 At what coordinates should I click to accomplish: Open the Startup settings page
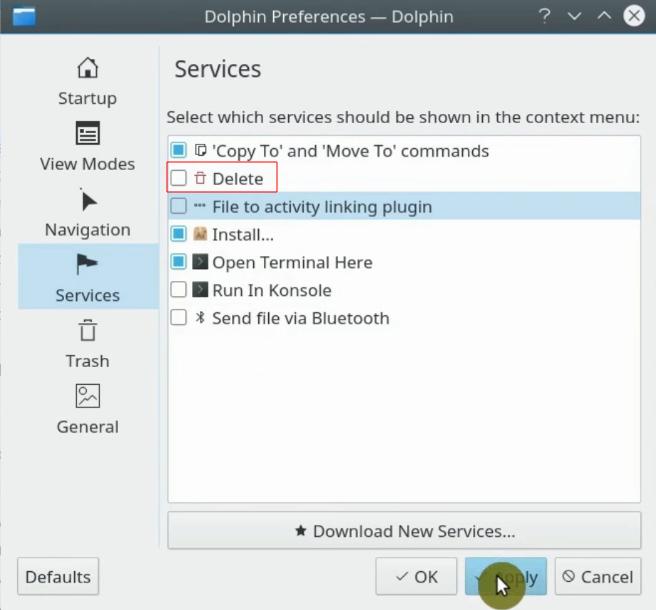[x=87, y=82]
